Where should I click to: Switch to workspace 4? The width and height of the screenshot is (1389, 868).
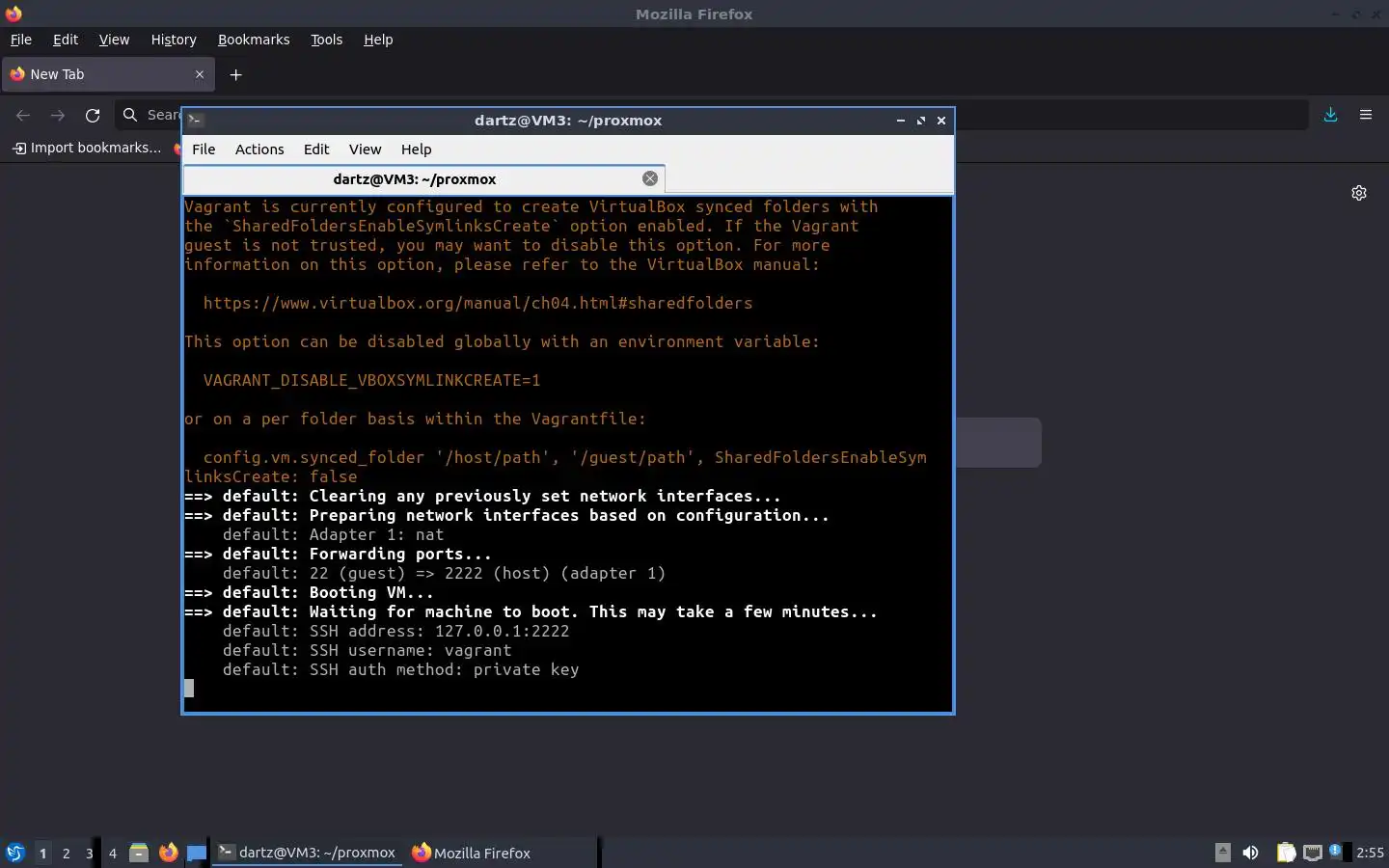(112, 853)
